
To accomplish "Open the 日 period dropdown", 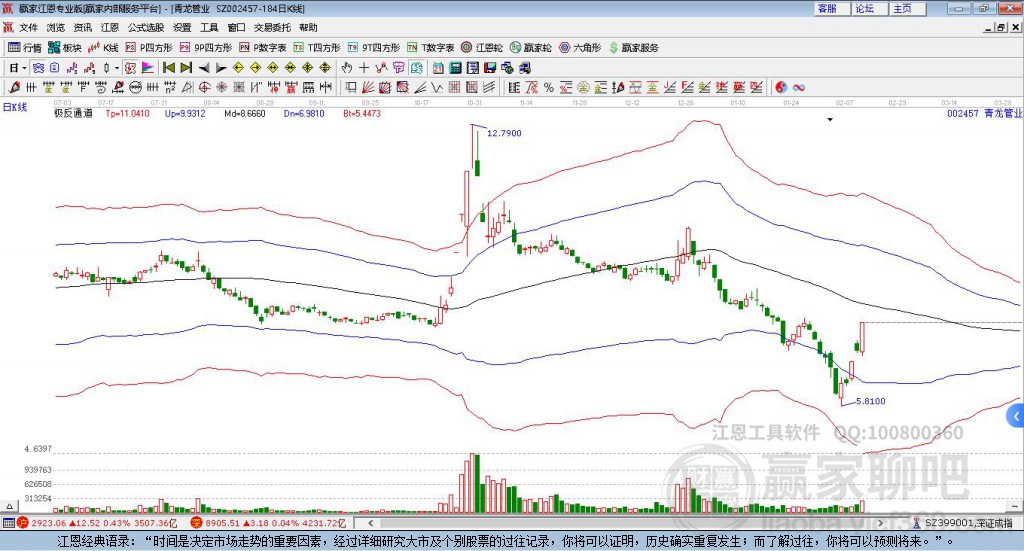I will 17,68.
